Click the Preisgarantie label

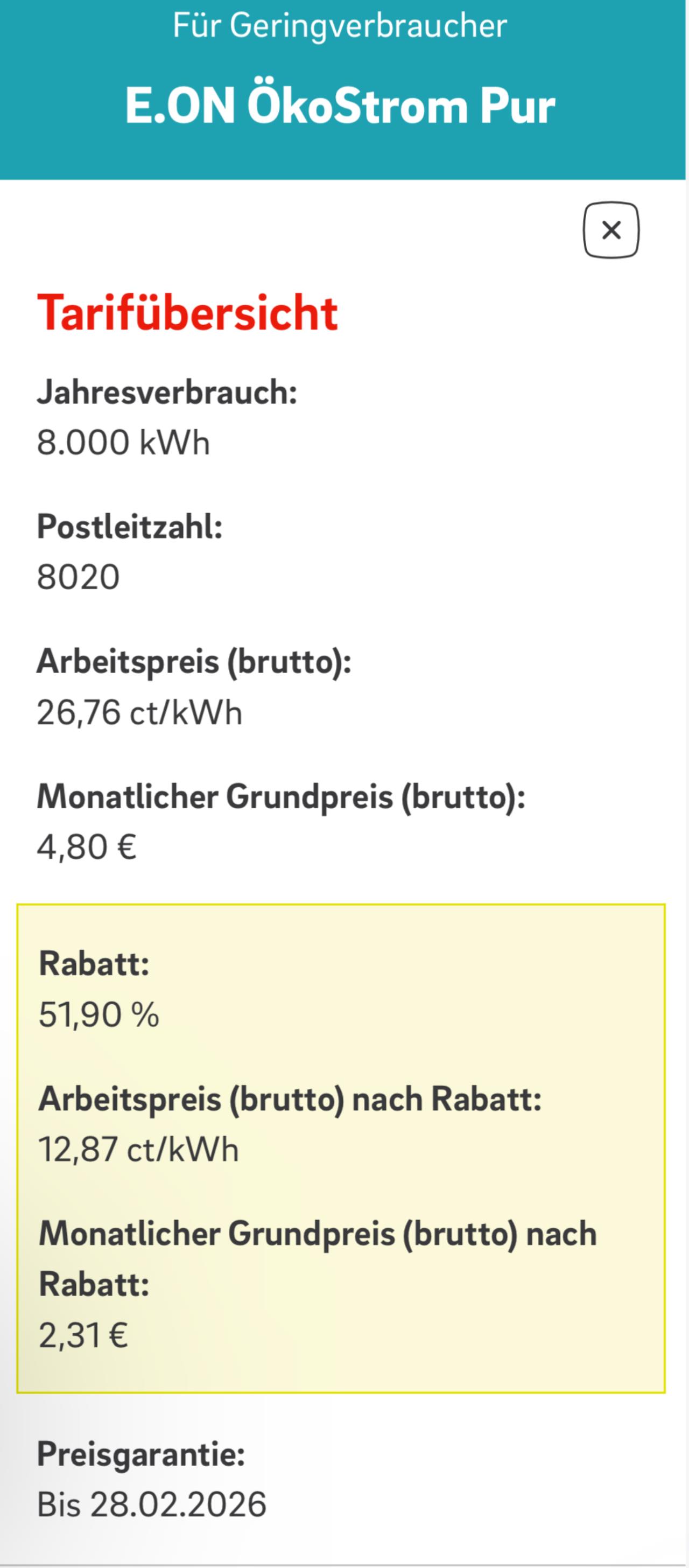(x=140, y=1453)
